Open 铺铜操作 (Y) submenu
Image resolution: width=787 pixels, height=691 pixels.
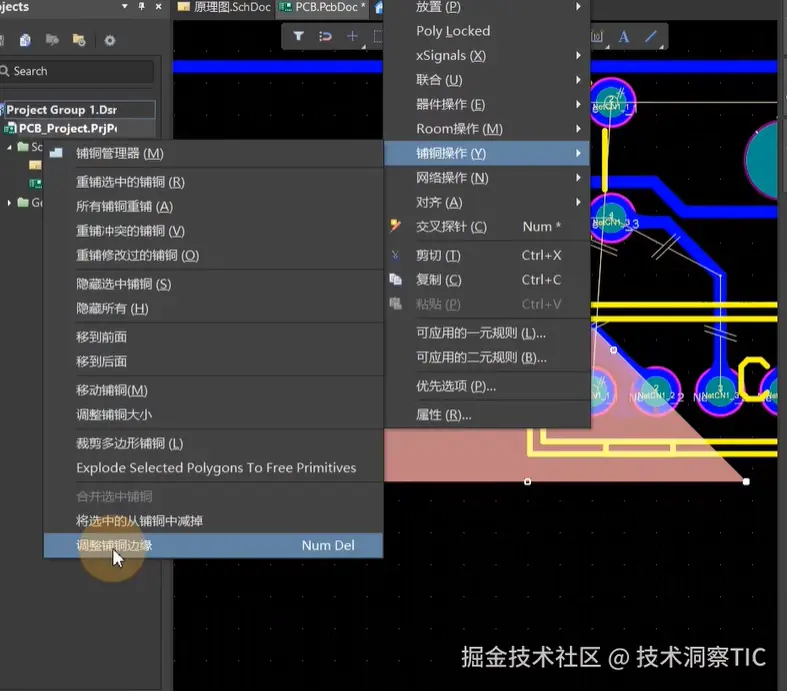point(487,153)
